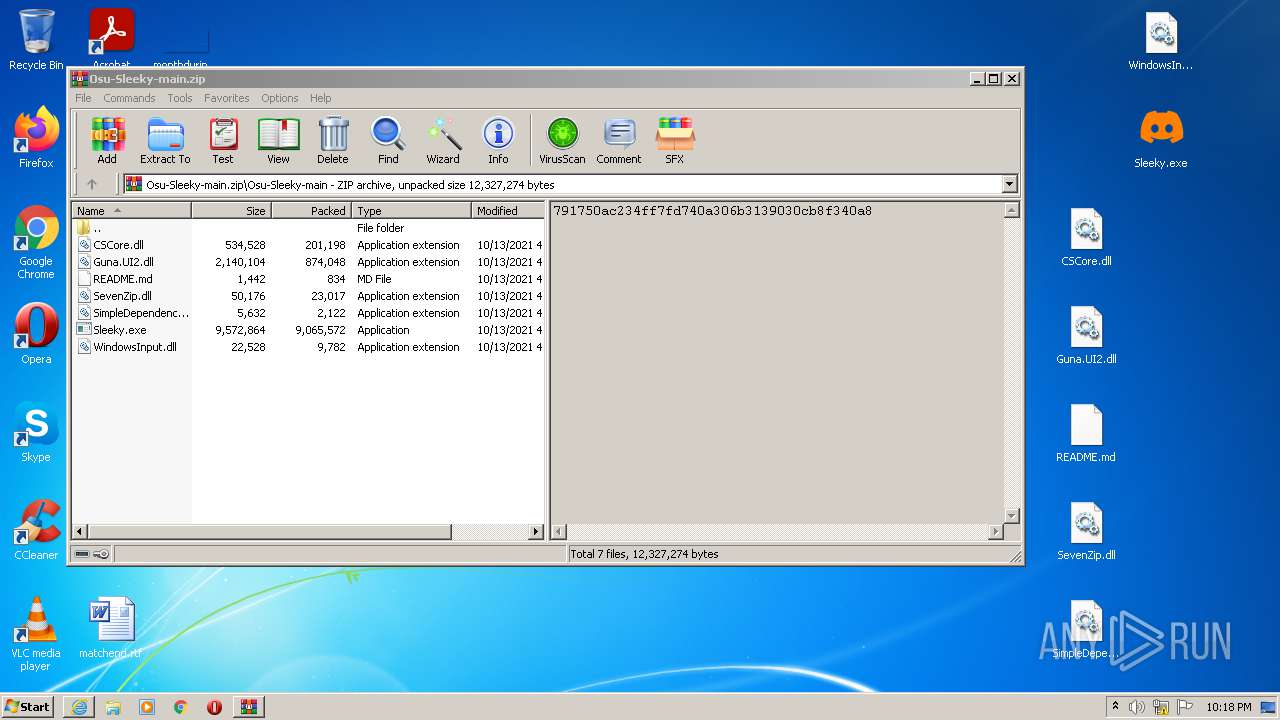Viewport: 1280px width, 720px height.
Task: Open the Favorites menu
Action: coord(227,98)
